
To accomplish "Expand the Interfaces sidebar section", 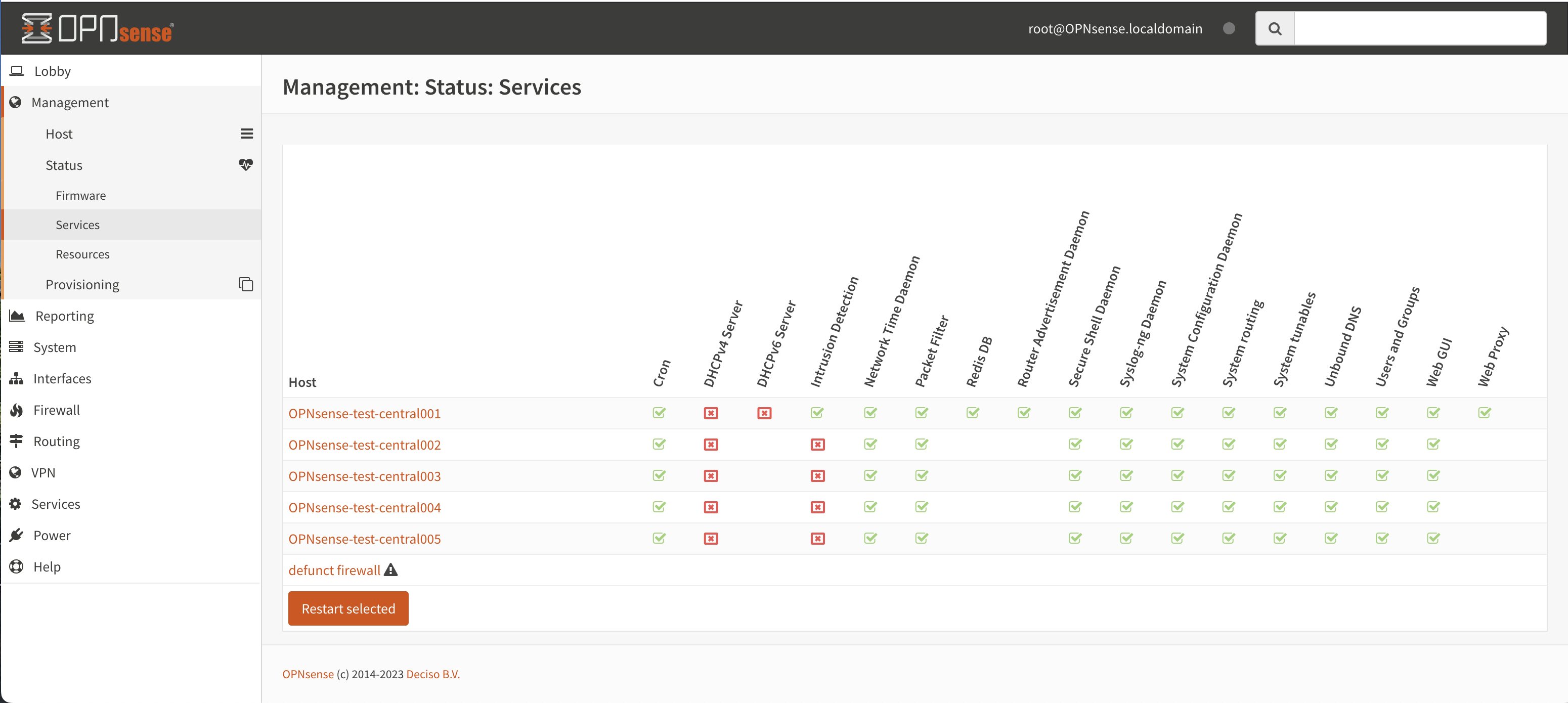I will point(62,379).
